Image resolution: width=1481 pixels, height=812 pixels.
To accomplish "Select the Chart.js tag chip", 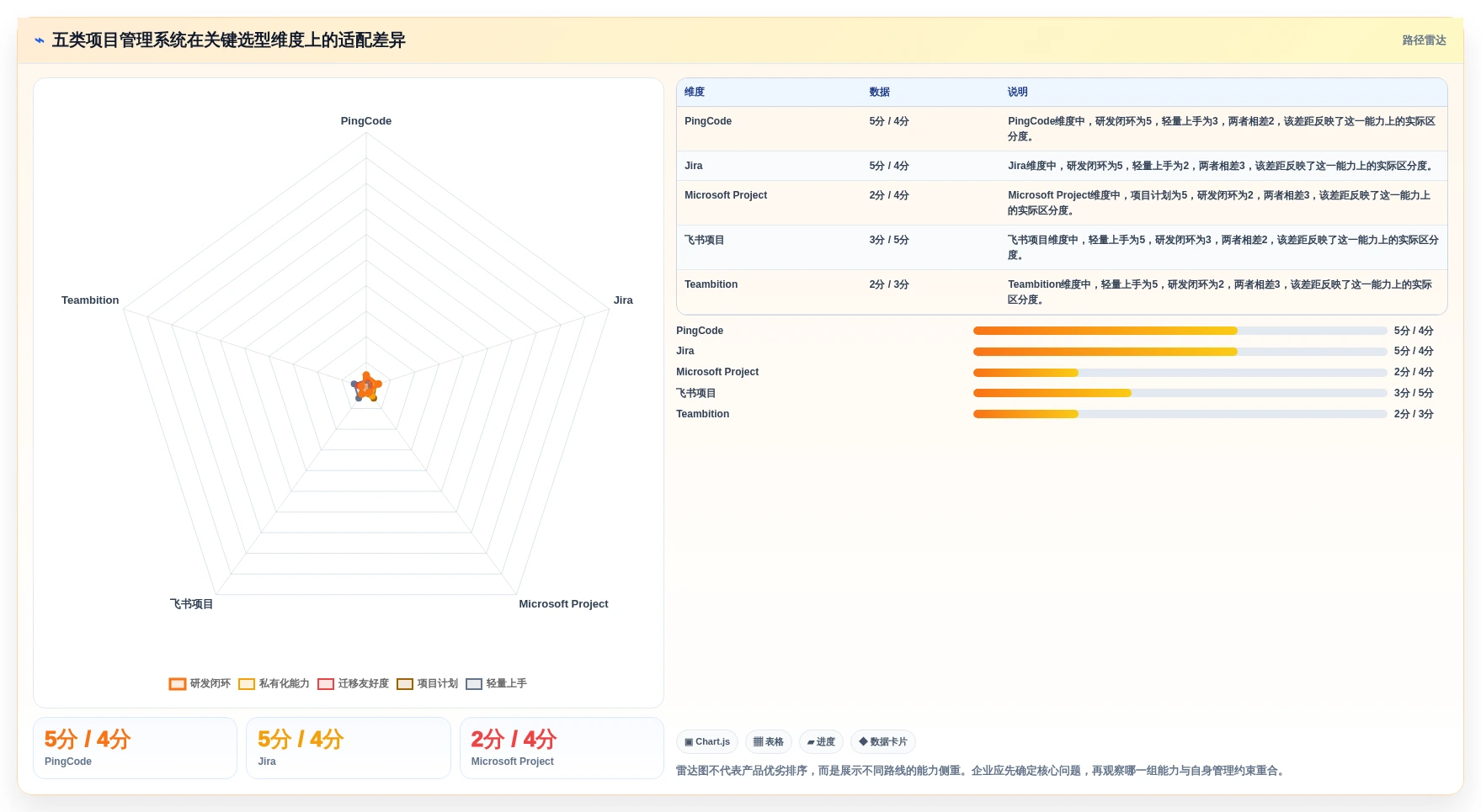I will click(x=707, y=742).
